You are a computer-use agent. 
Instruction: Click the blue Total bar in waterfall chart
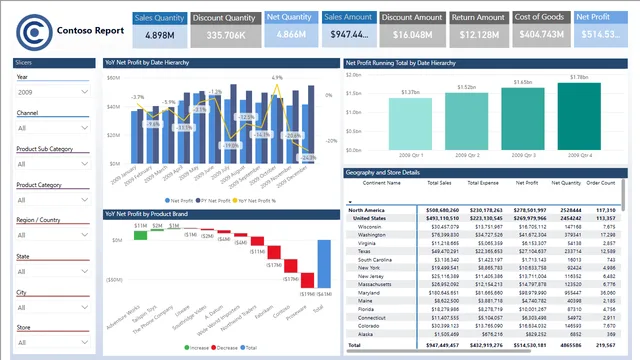[324, 264]
